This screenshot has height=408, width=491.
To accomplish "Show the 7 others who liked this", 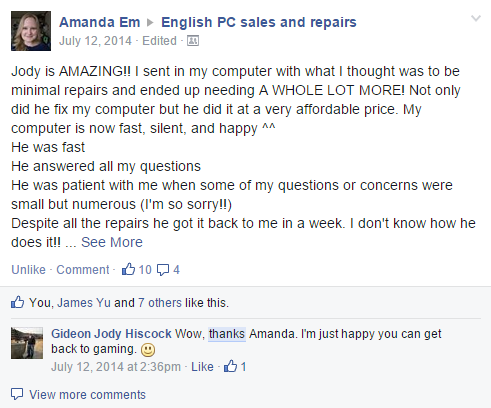I will pyautogui.click(x=160, y=303).
